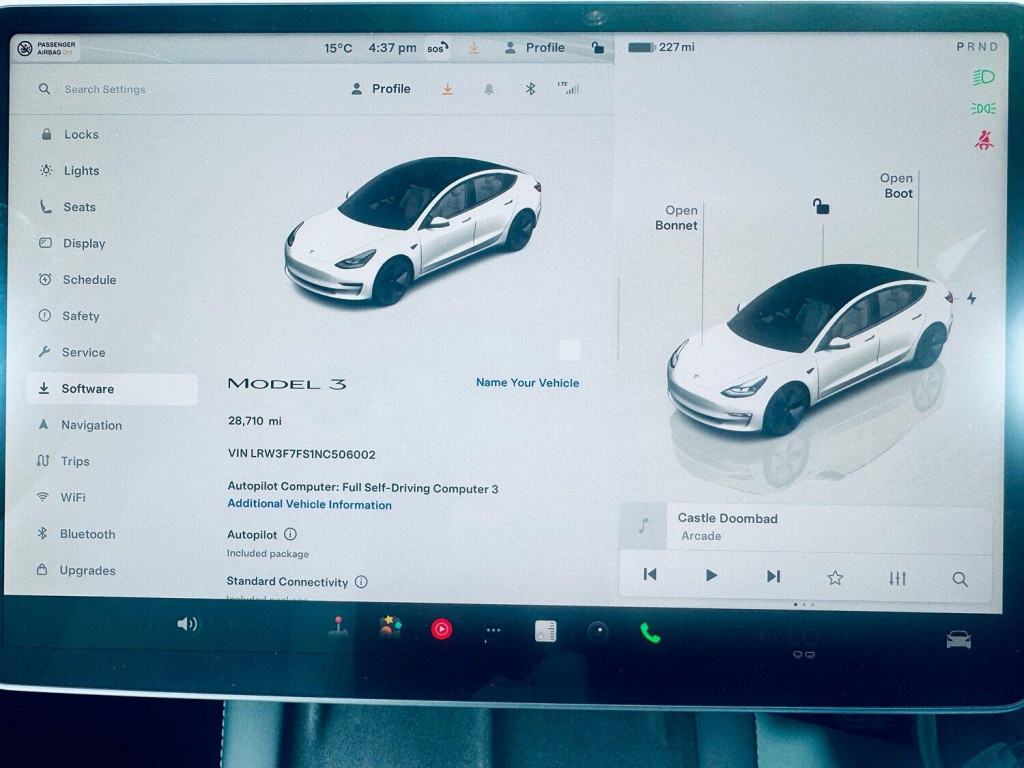
Task: Tap the Bluetooth icon in settings header
Action: tap(531, 89)
